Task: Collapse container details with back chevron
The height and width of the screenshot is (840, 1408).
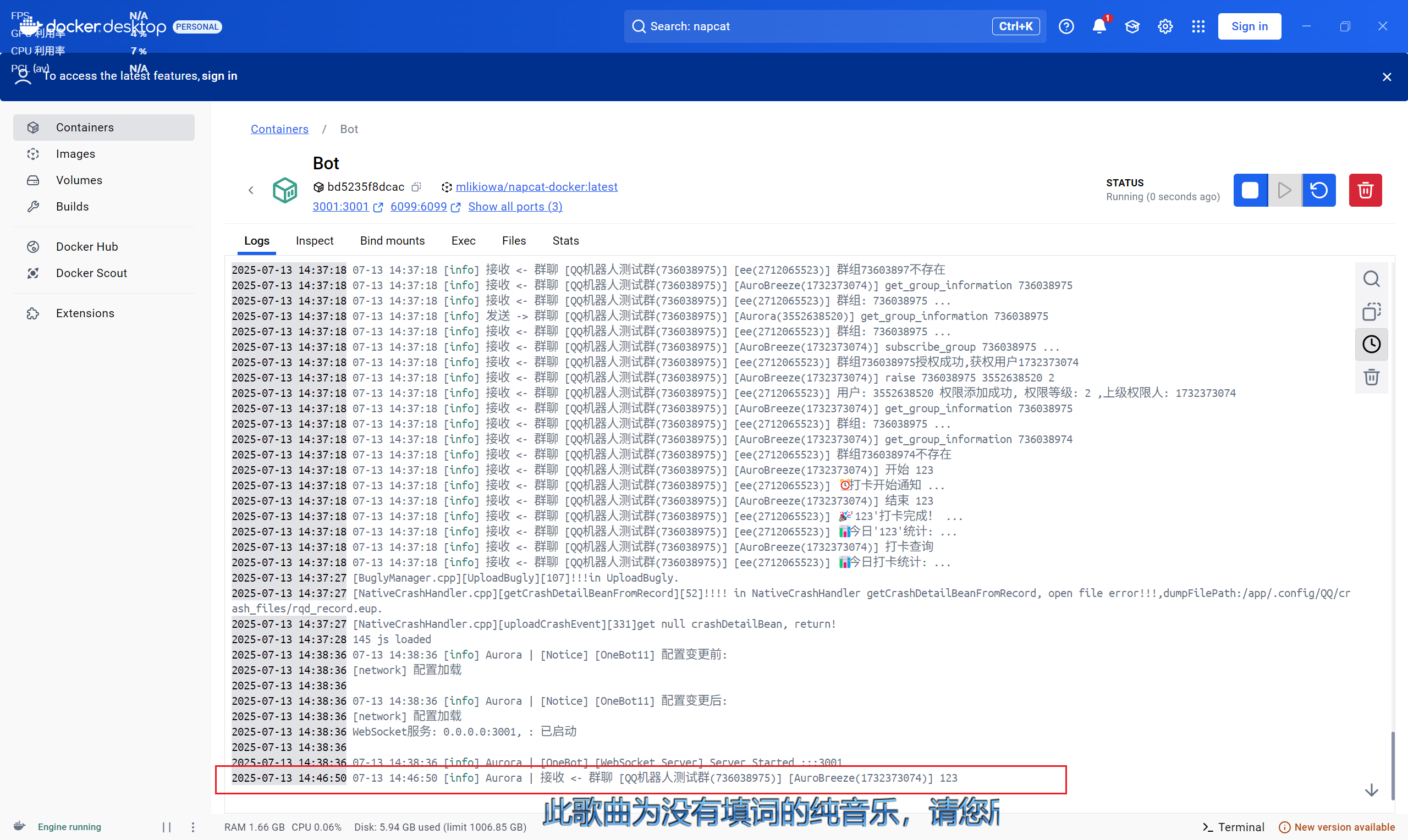Action: click(251, 190)
